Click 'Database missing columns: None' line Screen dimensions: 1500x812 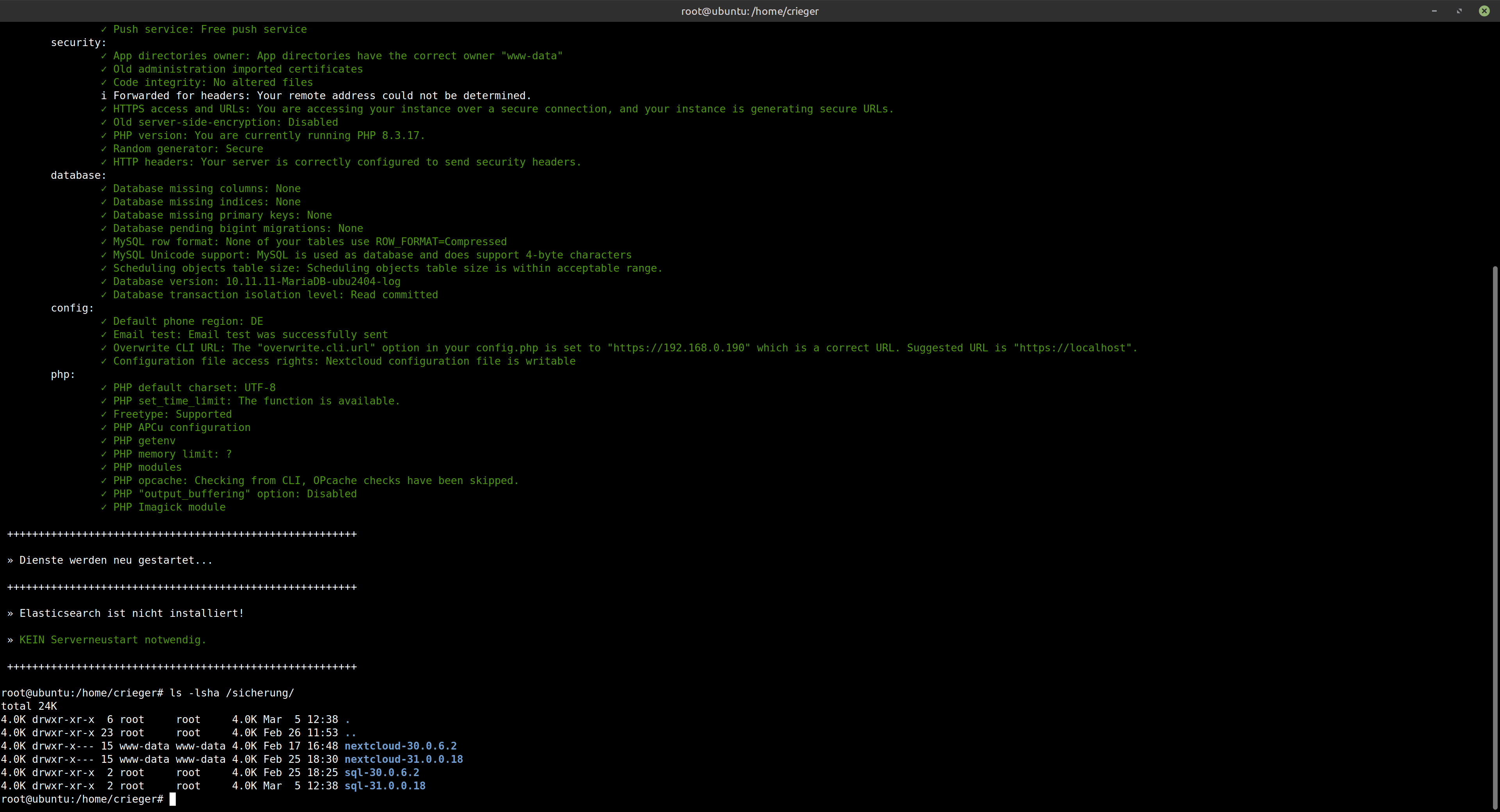(201, 189)
